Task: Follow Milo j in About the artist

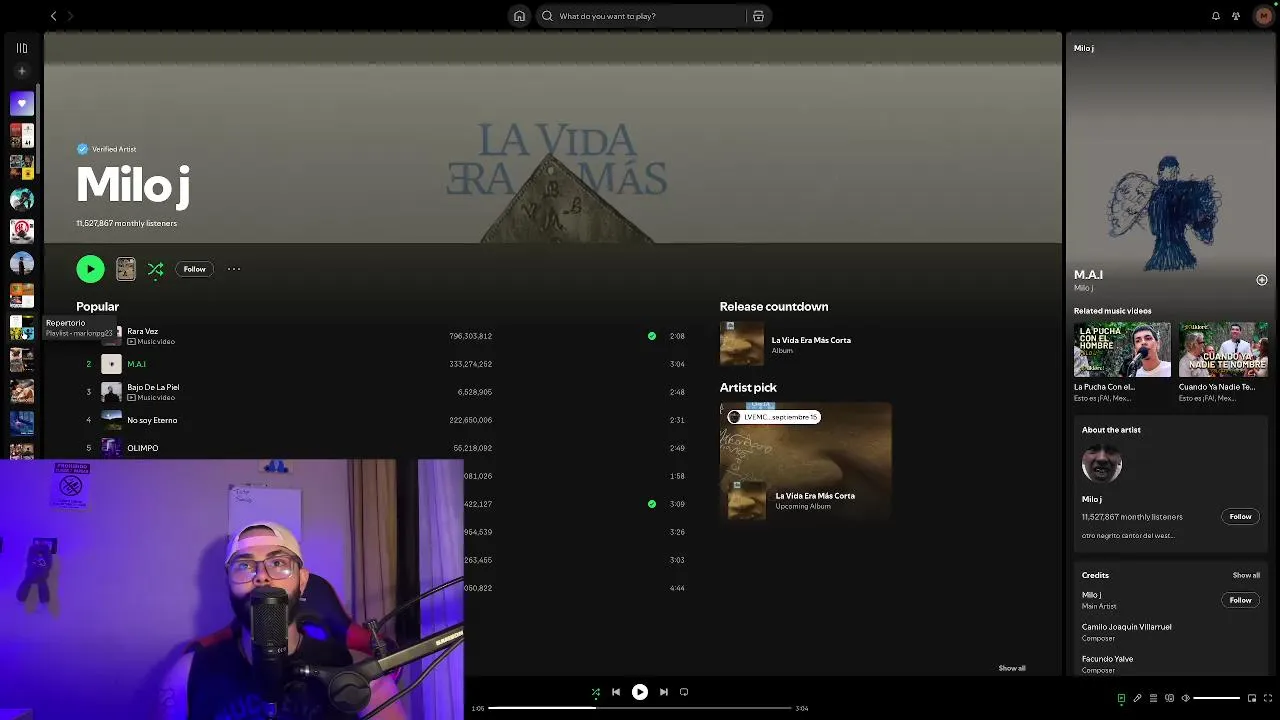Action: (x=1240, y=517)
